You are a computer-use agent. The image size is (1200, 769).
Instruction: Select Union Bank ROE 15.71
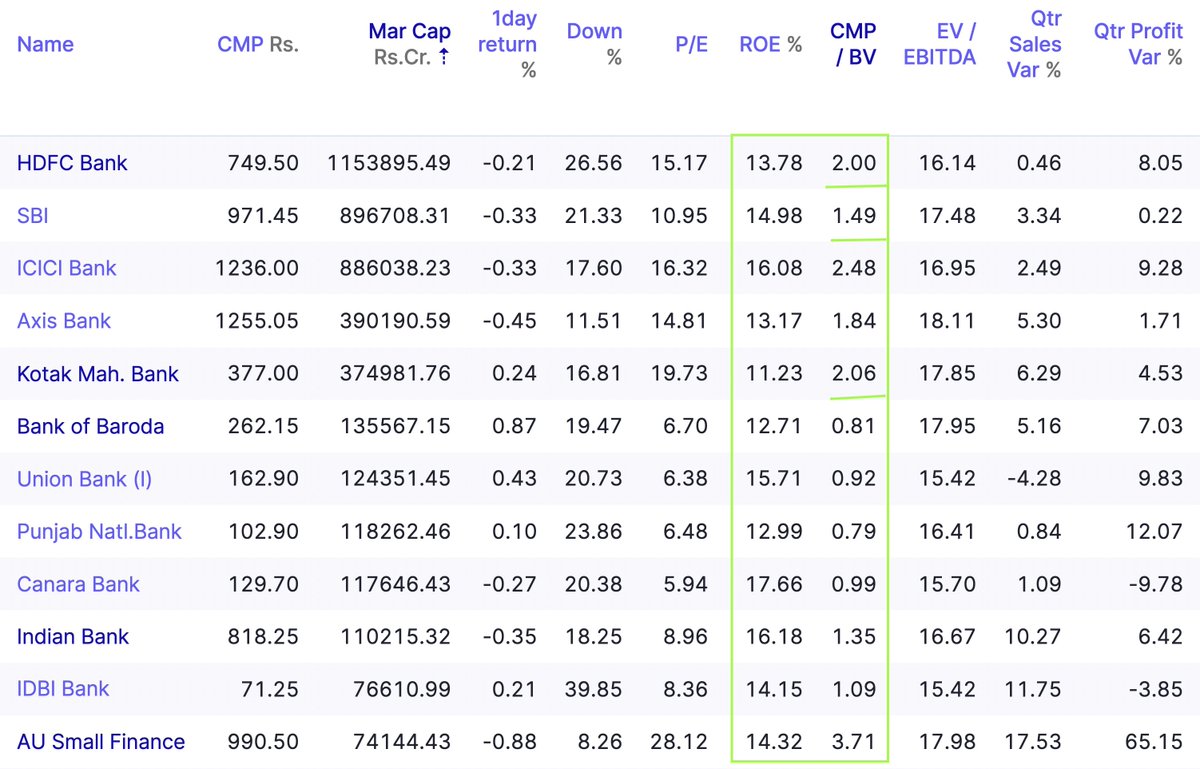coord(774,479)
